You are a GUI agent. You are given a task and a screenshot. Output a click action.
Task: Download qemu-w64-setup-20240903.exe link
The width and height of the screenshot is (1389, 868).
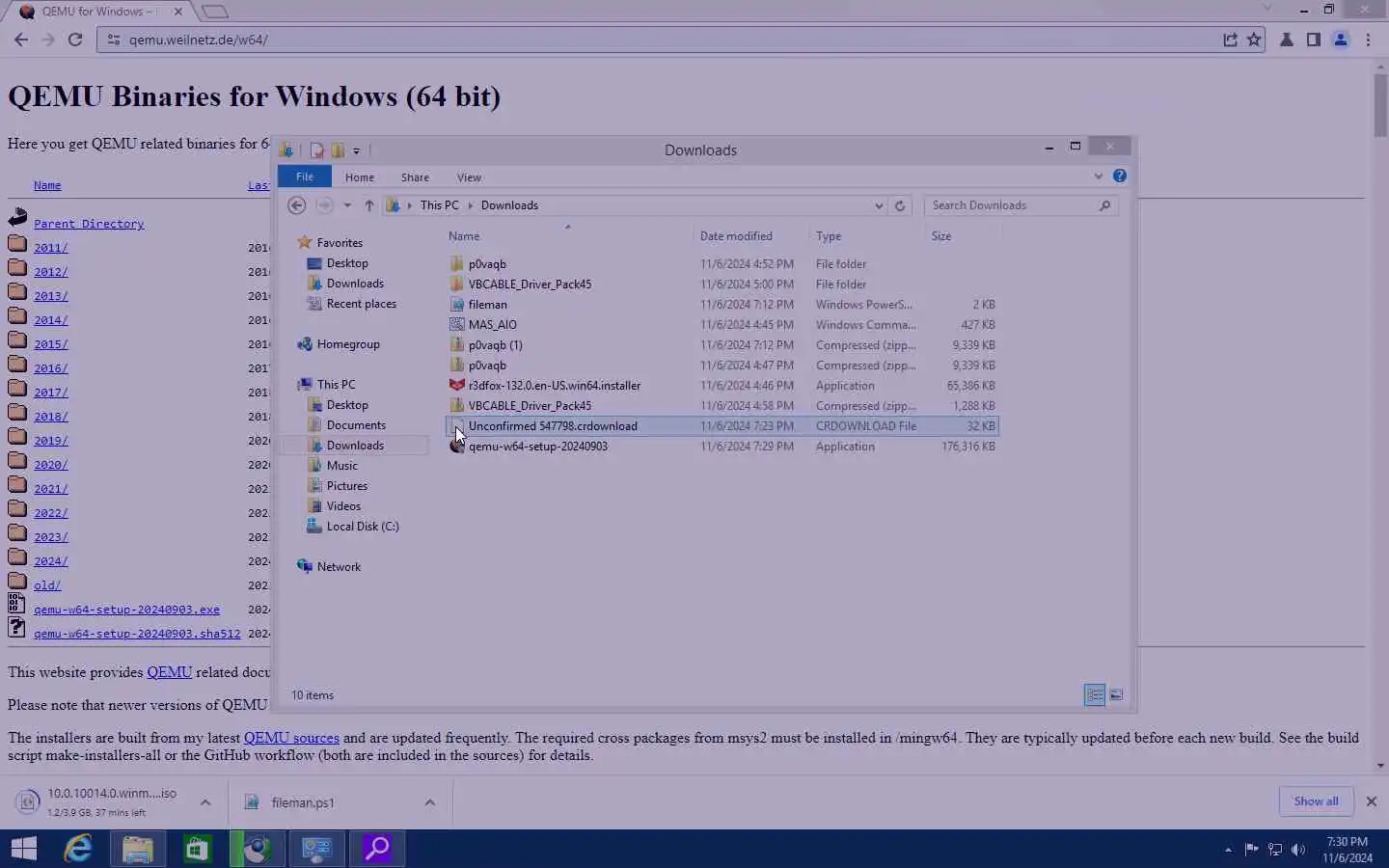(126, 610)
